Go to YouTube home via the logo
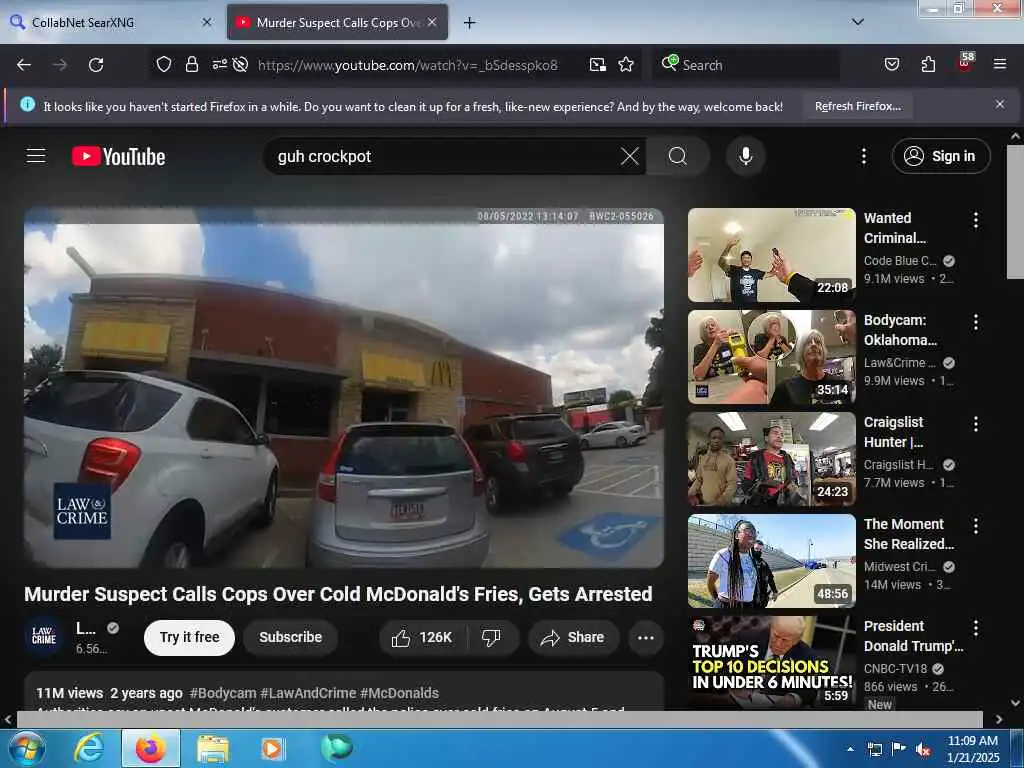Image resolution: width=1024 pixels, height=768 pixels. [x=118, y=156]
